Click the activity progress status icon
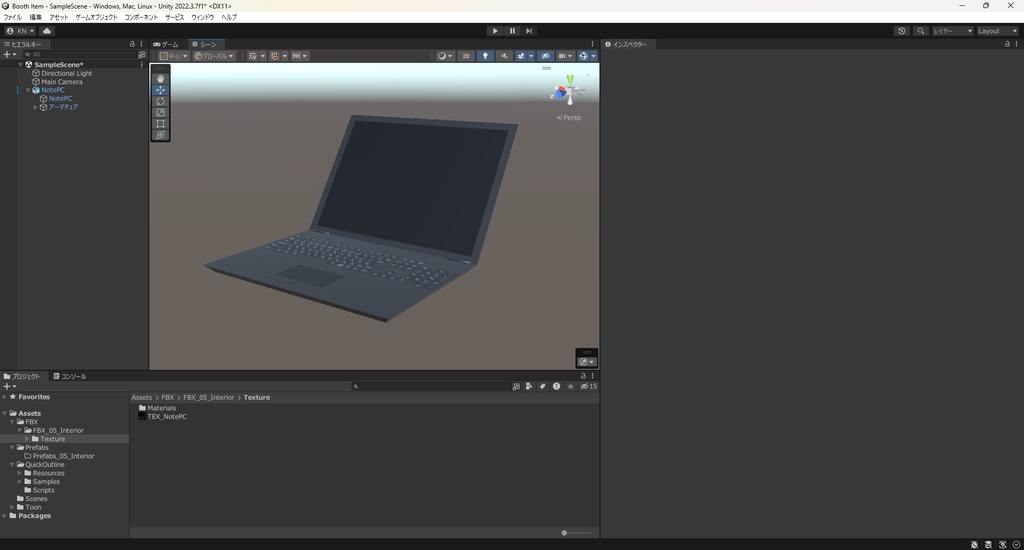 pos(1016,545)
